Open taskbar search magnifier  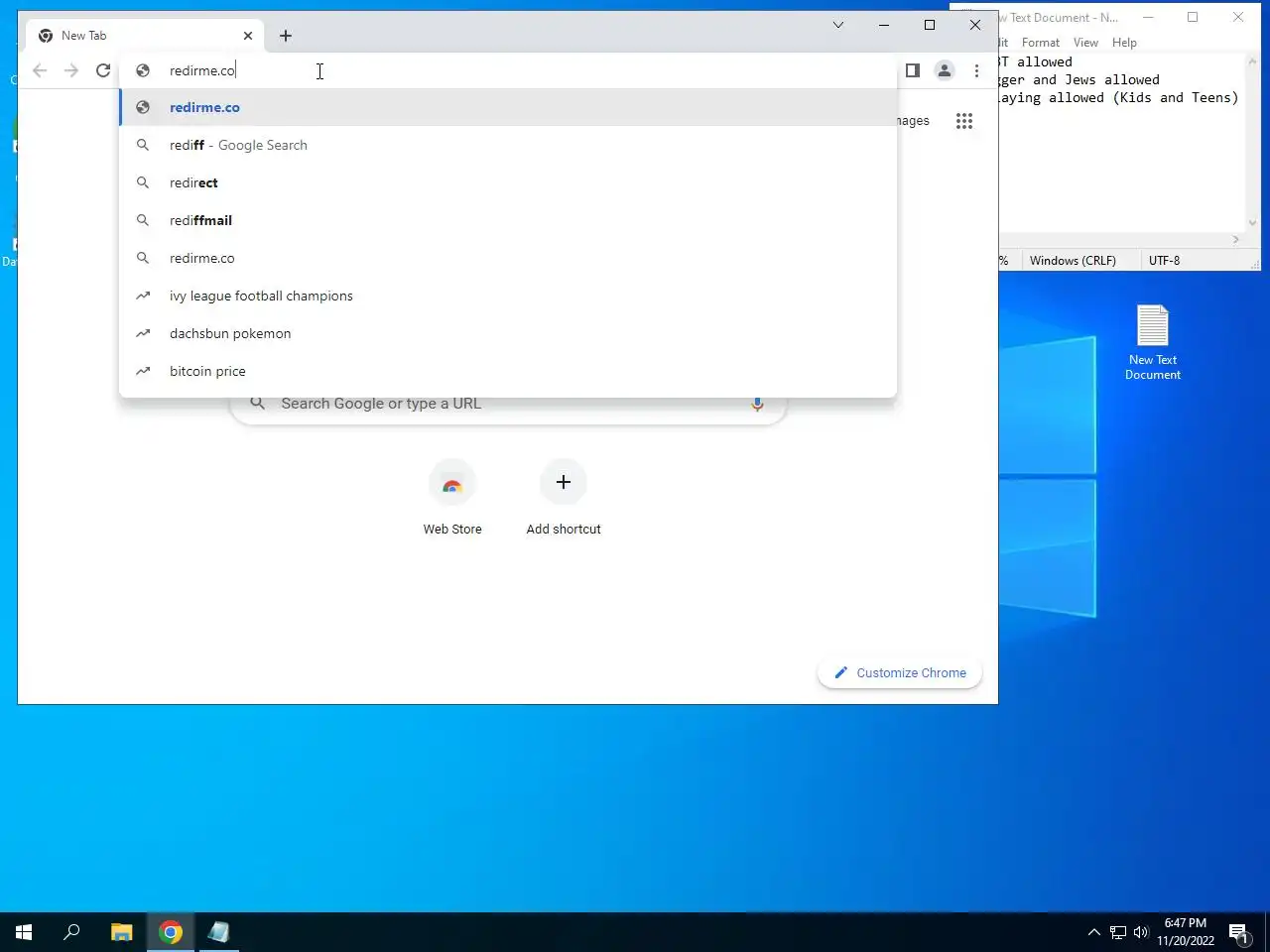[x=71, y=932]
